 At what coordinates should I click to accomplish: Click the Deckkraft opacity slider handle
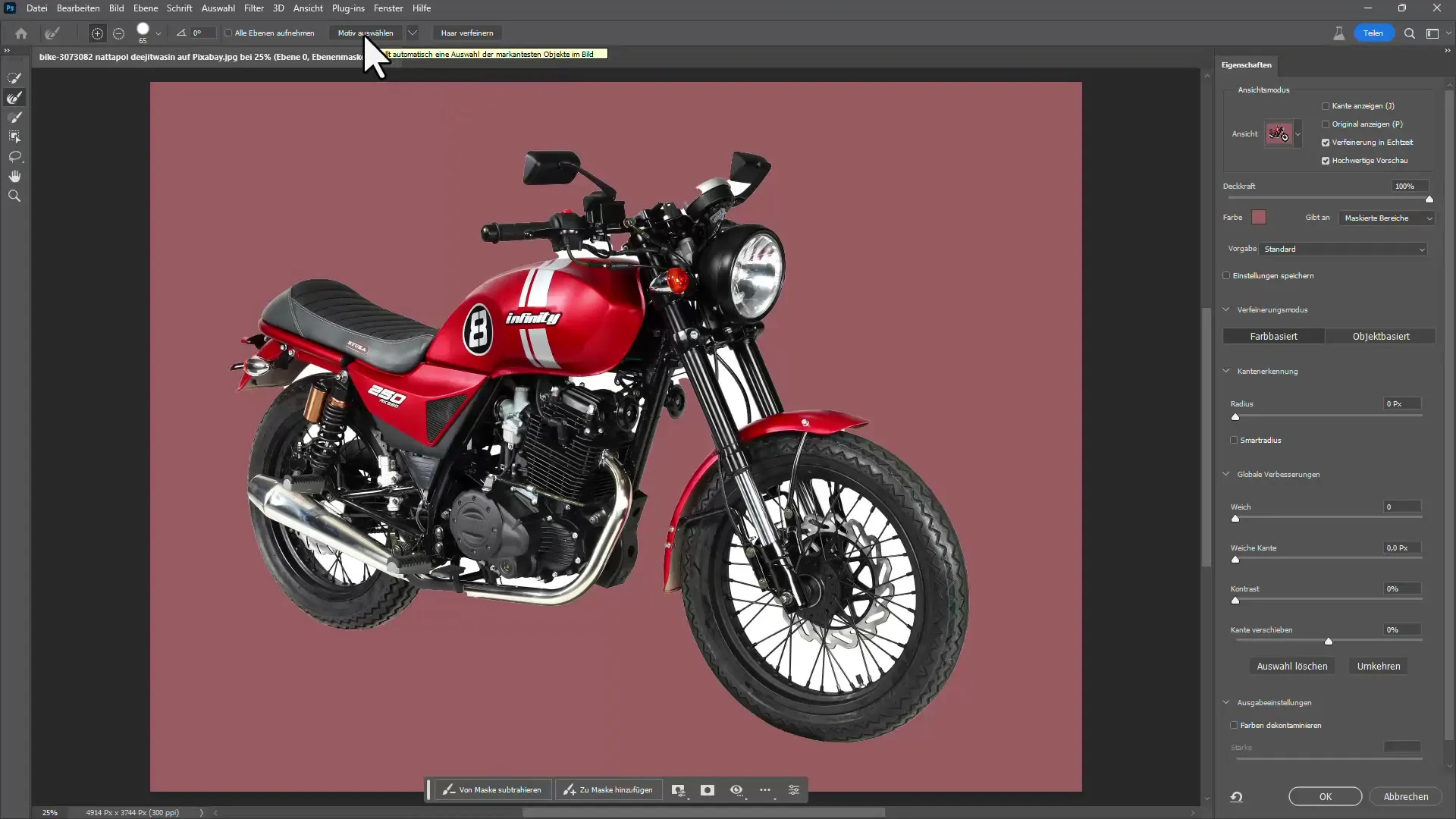pos(1429,199)
